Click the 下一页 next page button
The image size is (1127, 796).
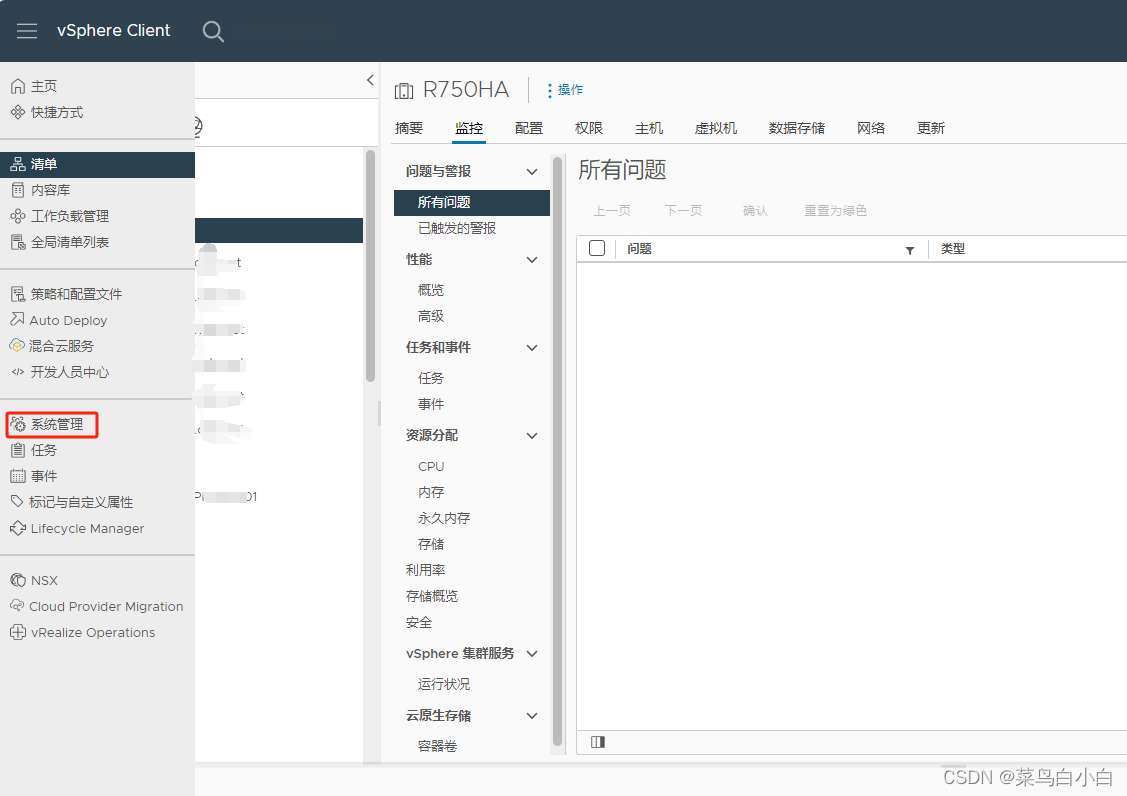tap(684, 211)
